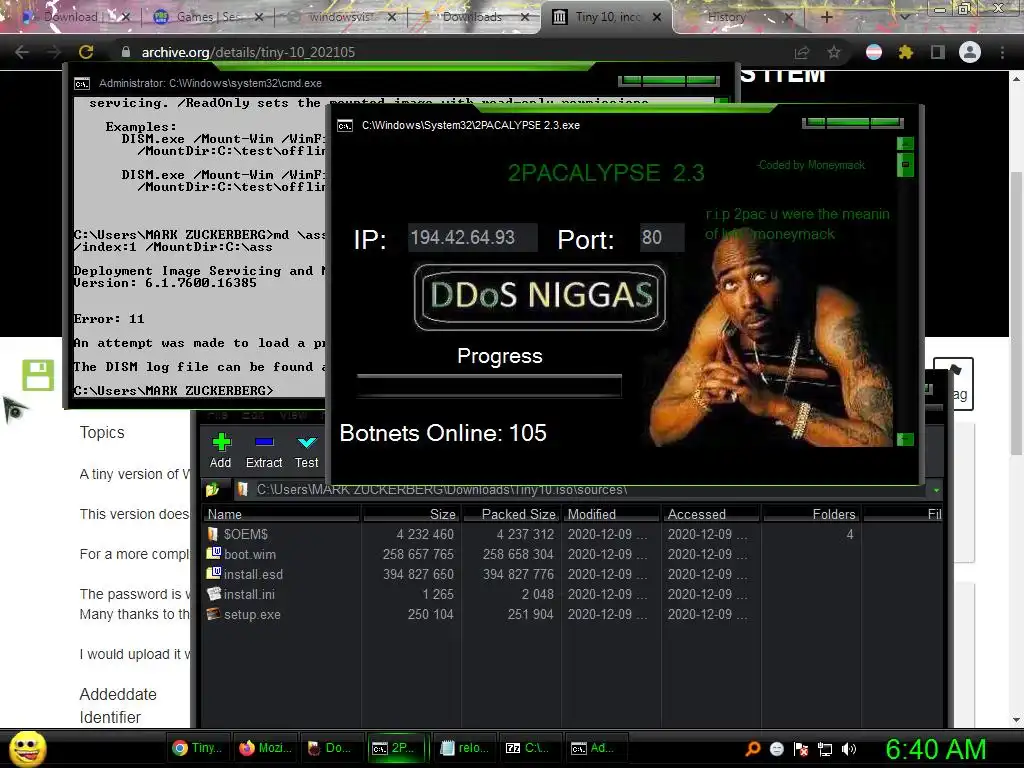This screenshot has width=1024, height=768.
Task: Click the cmd.exe title bar icon
Action: (82, 84)
